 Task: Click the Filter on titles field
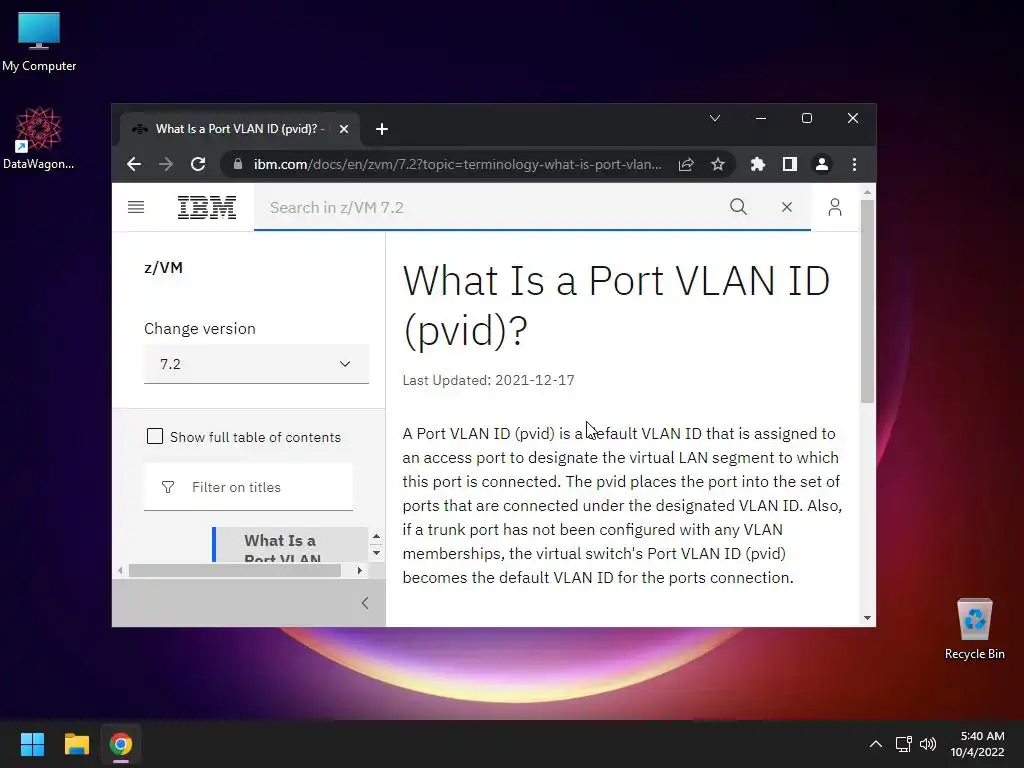click(x=248, y=487)
